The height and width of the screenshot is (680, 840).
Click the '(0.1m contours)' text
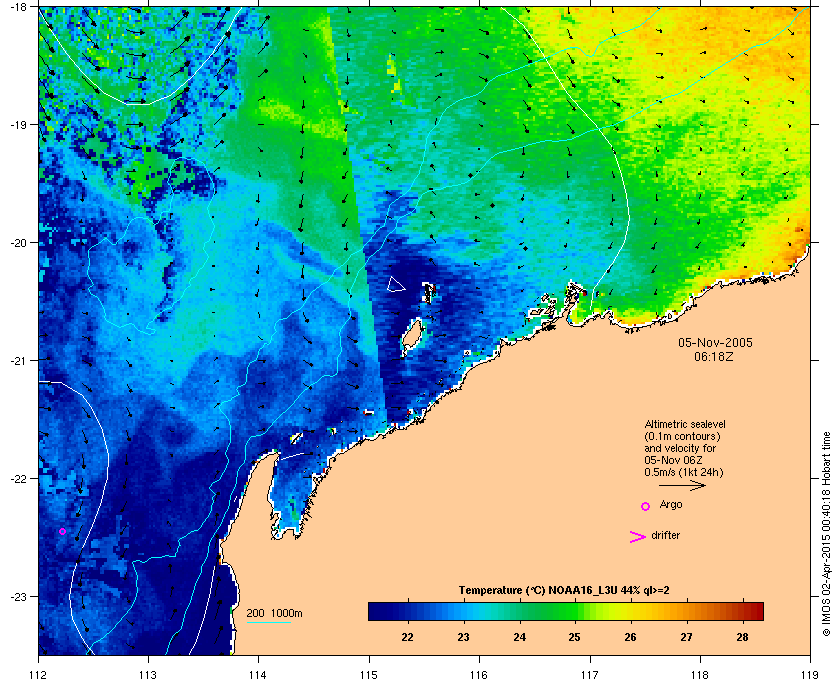682,436
